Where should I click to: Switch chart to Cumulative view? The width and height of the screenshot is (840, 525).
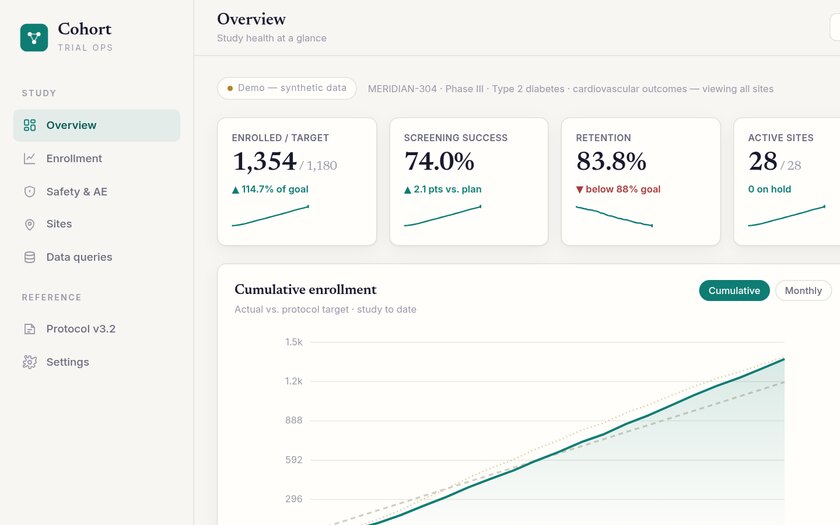[734, 290]
